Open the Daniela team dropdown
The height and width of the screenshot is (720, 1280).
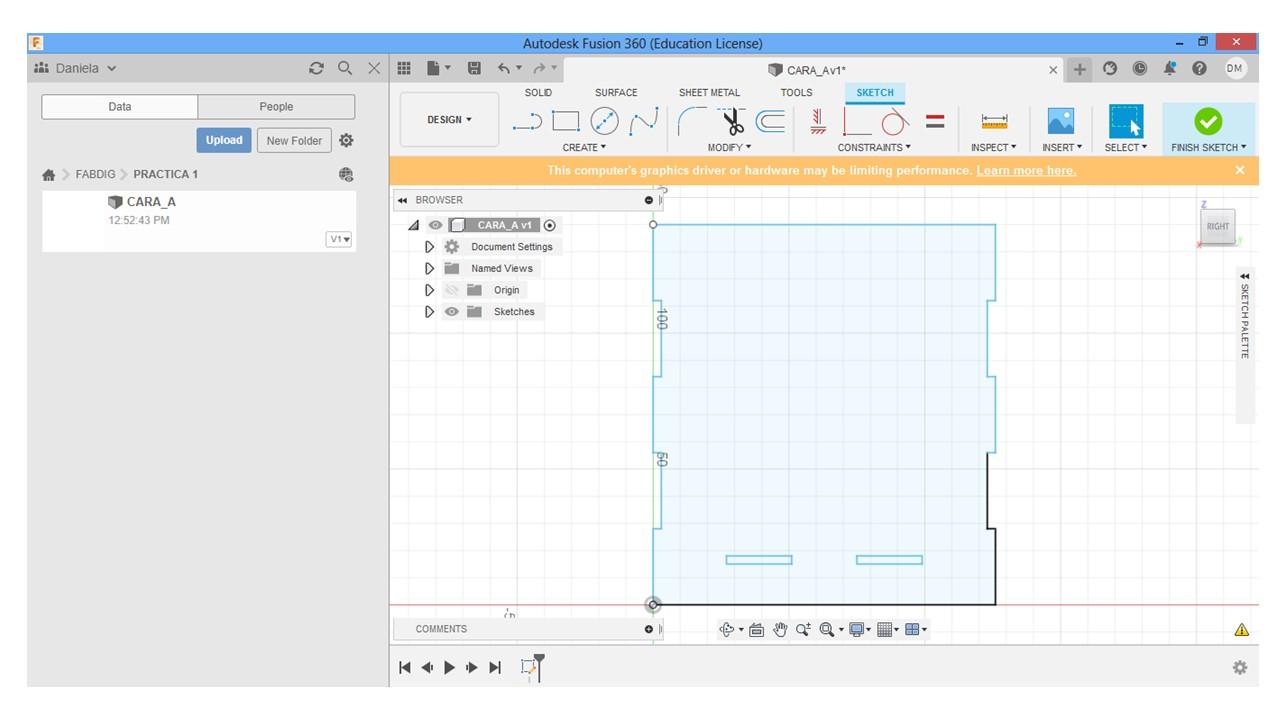coord(76,69)
